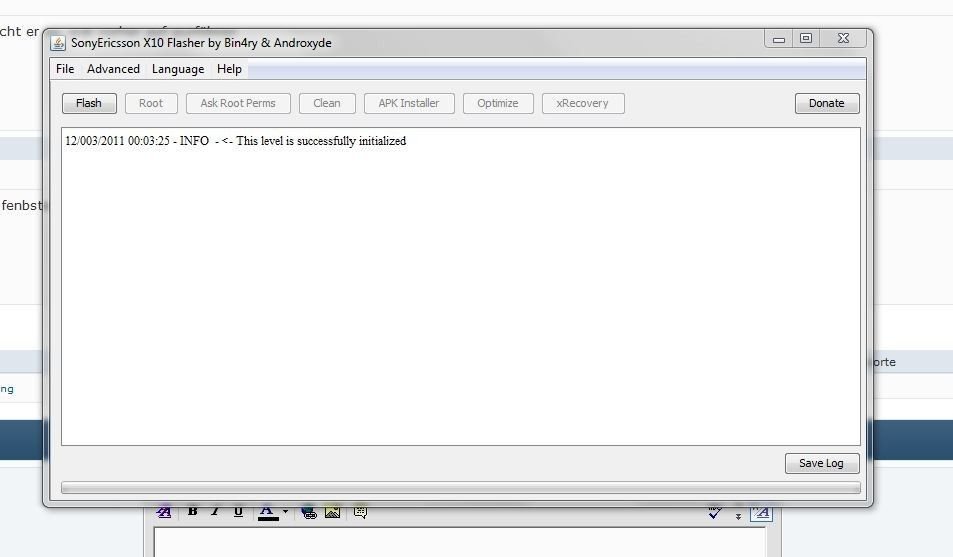Click the log line mentioning successfully initialized
Screen dimensions: 953x557
click(236, 141)
